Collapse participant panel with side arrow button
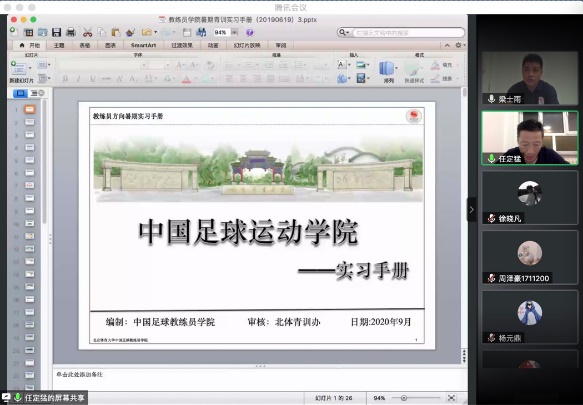This screenshot has width=583, height=405. (471, 209)
